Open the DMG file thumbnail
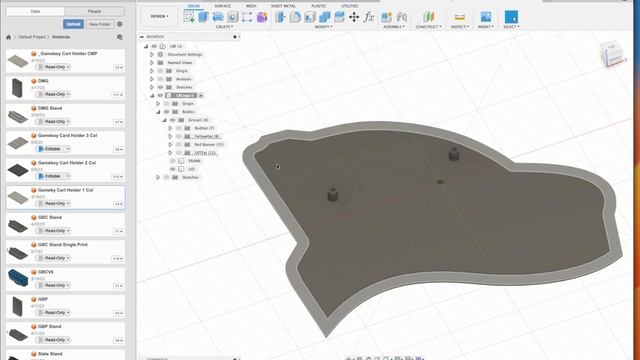 (x=17, y=88)
